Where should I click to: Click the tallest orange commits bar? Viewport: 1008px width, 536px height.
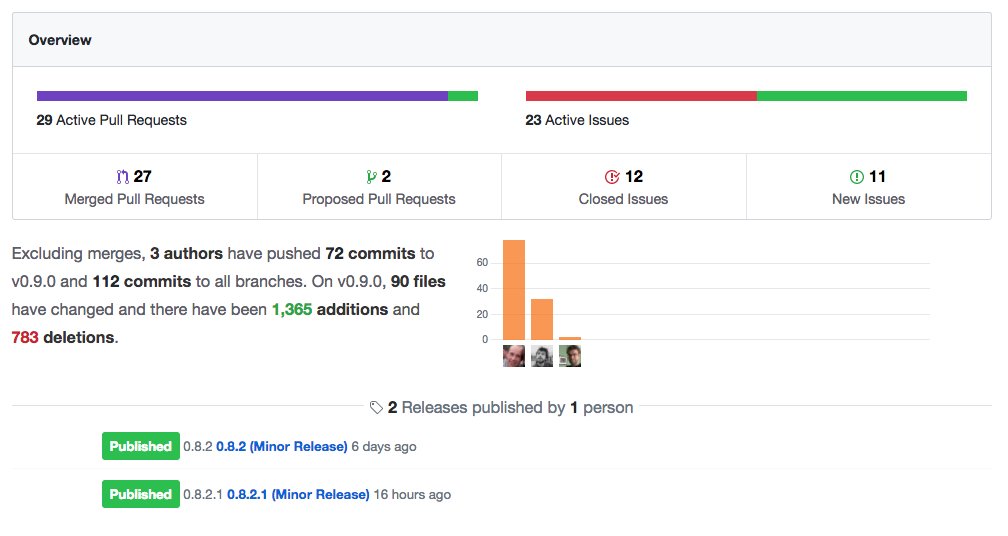pos(514,290)
